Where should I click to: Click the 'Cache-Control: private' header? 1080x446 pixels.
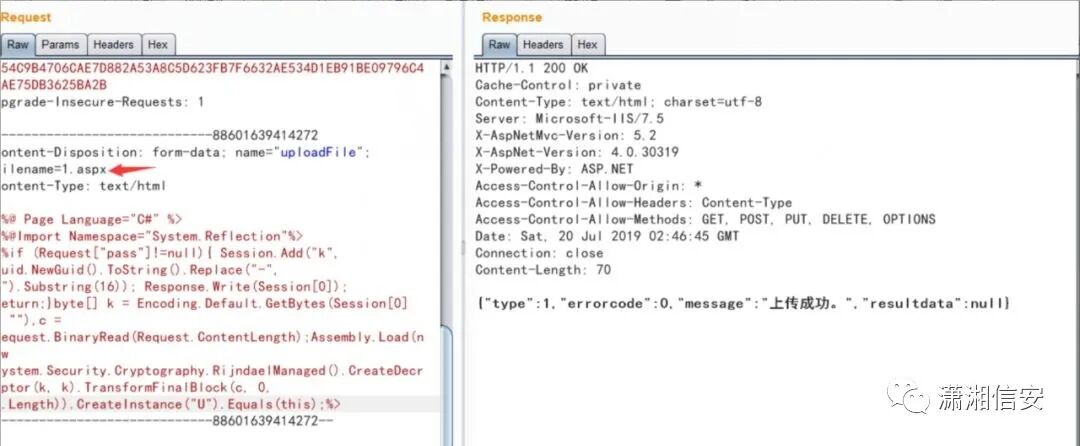(558, 85)
